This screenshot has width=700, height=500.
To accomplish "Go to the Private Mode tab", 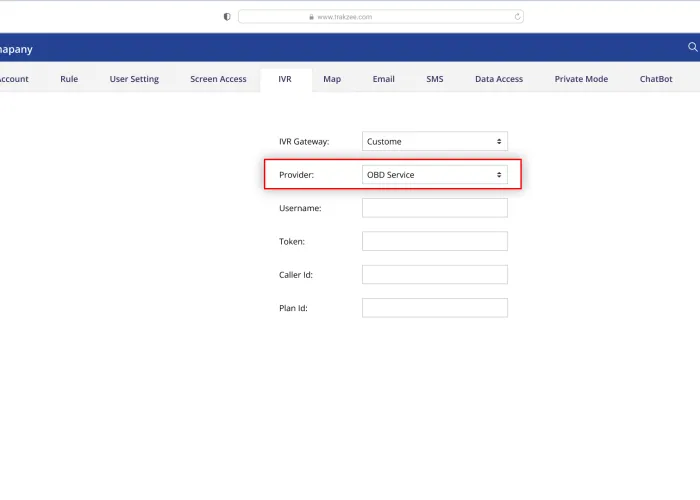I will coord(581,79).
